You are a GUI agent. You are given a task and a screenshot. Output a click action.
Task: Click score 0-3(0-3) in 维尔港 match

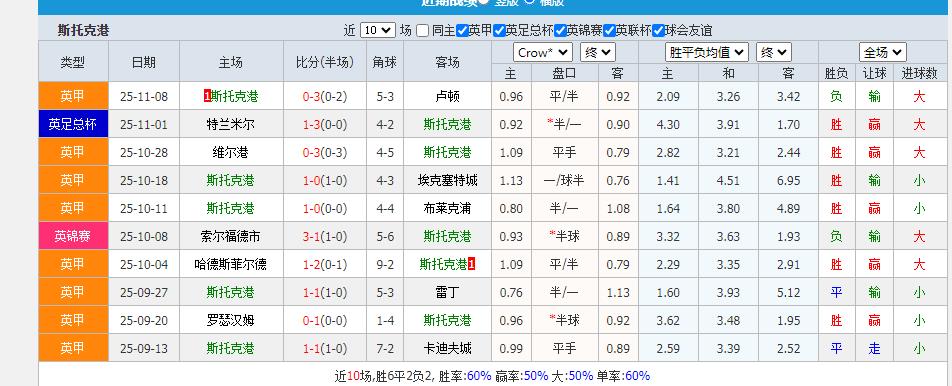click(x=325, y=152)
